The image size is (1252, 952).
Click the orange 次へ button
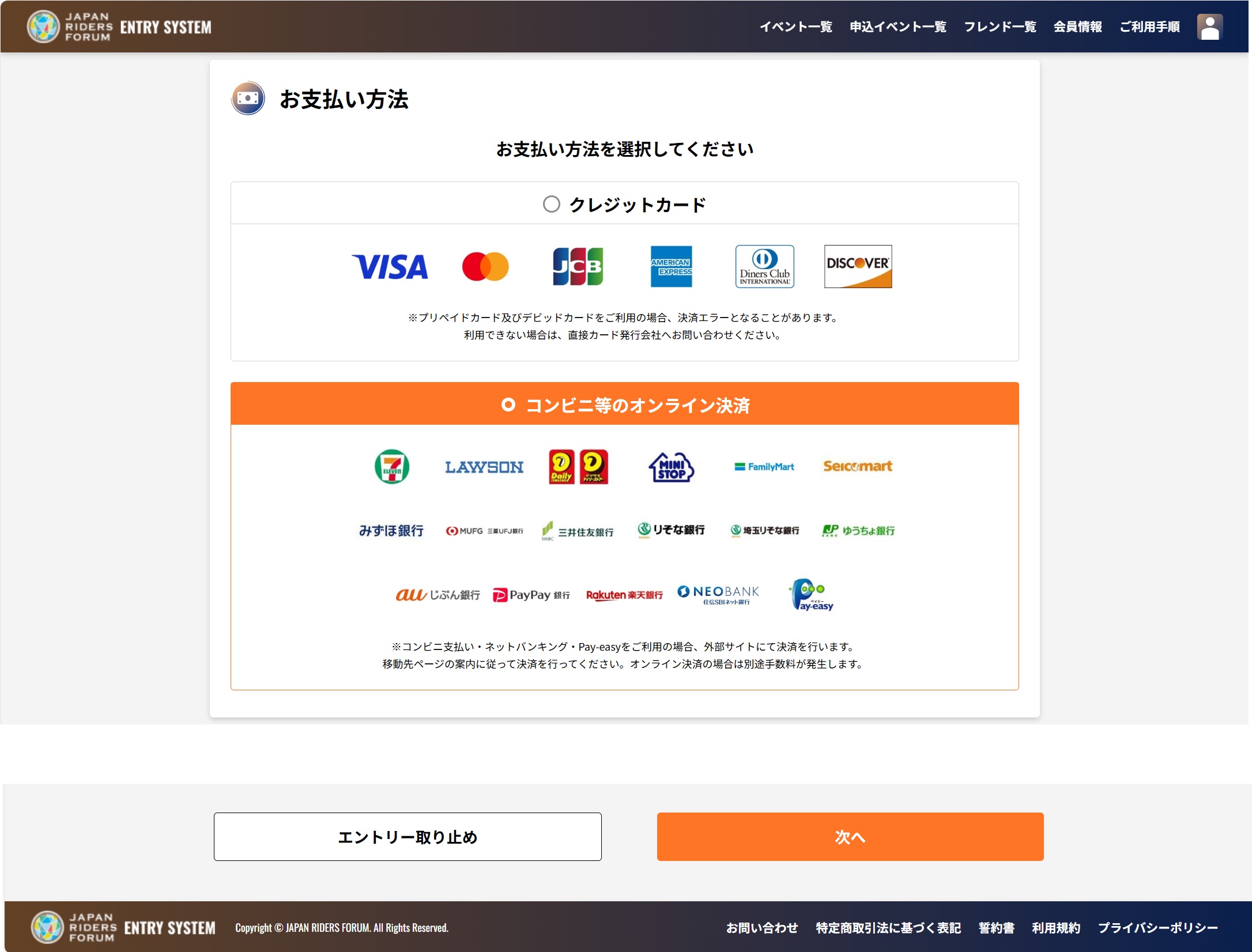(850, 837)
